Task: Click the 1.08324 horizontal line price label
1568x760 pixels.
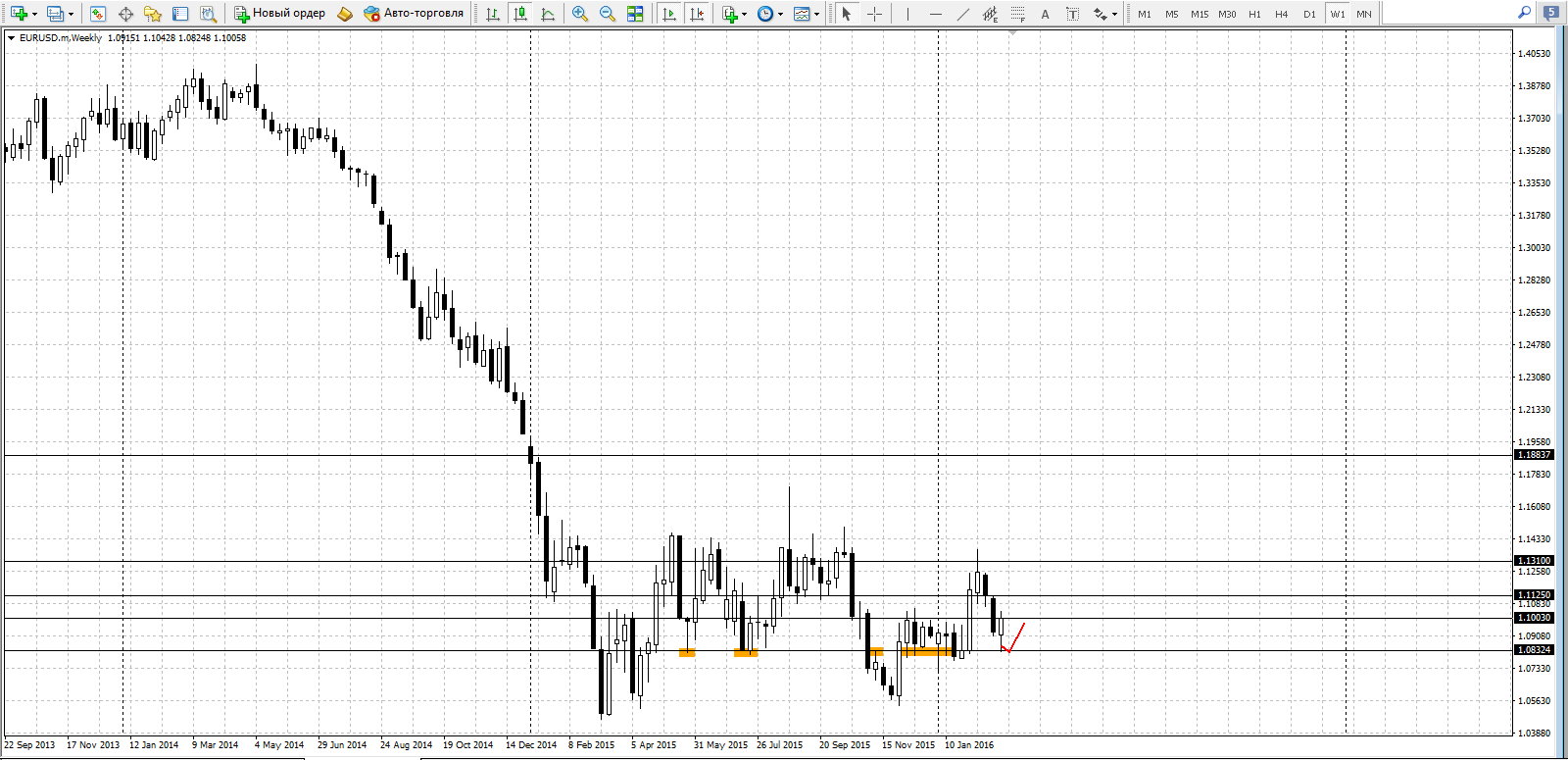Action: click(x=1534, y=650)
